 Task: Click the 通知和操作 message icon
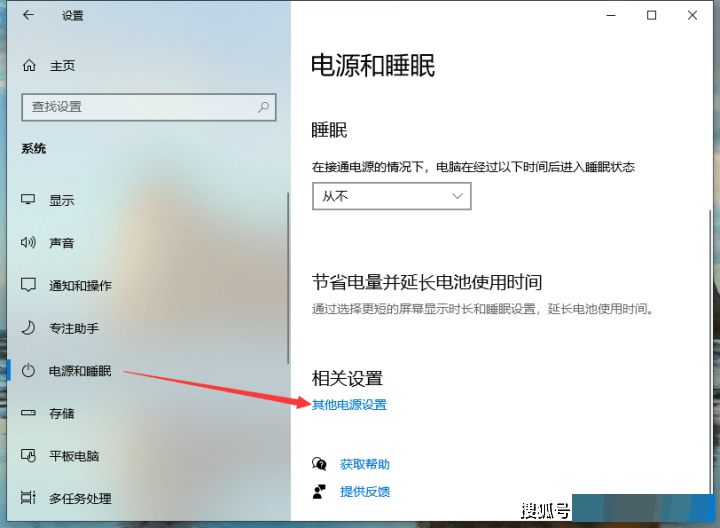click(x=28, y=285)
